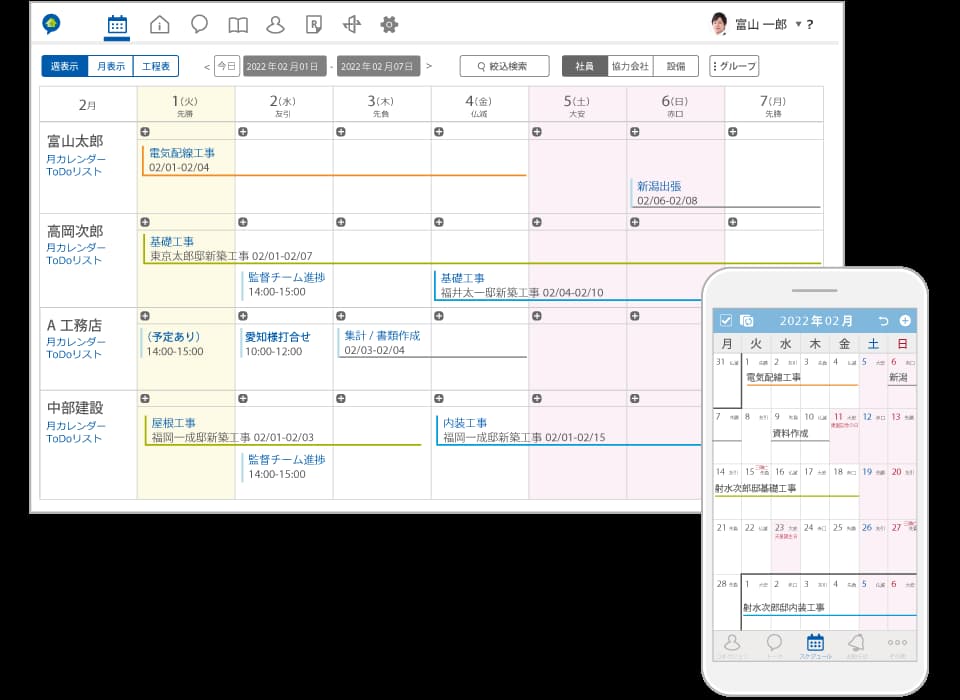Viewport: 960px width, 700px height.
Task: Open the グループ selector
Action: click(x=734, y=66)
